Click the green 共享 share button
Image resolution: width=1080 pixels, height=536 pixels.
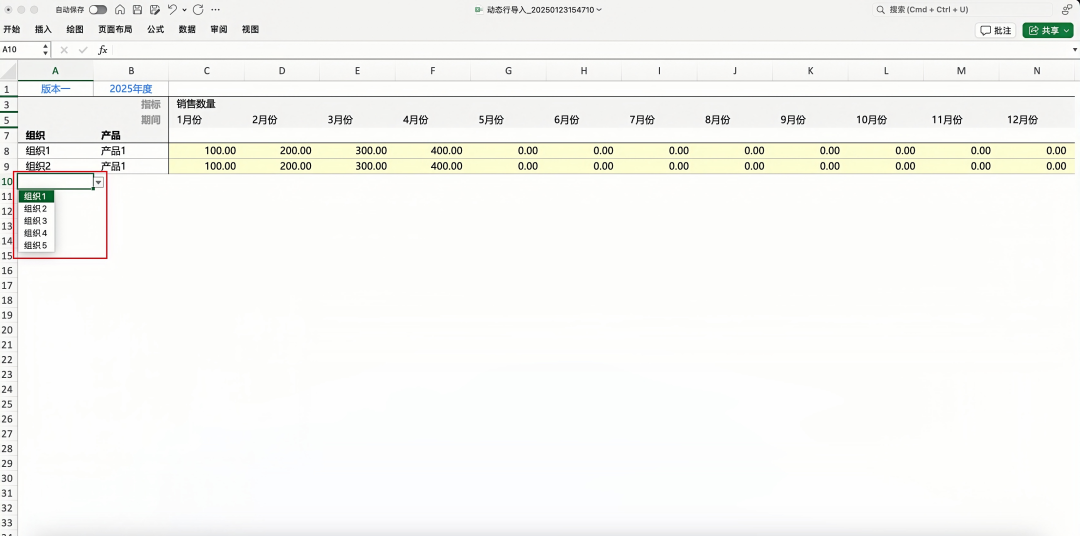pos(1048,30)
